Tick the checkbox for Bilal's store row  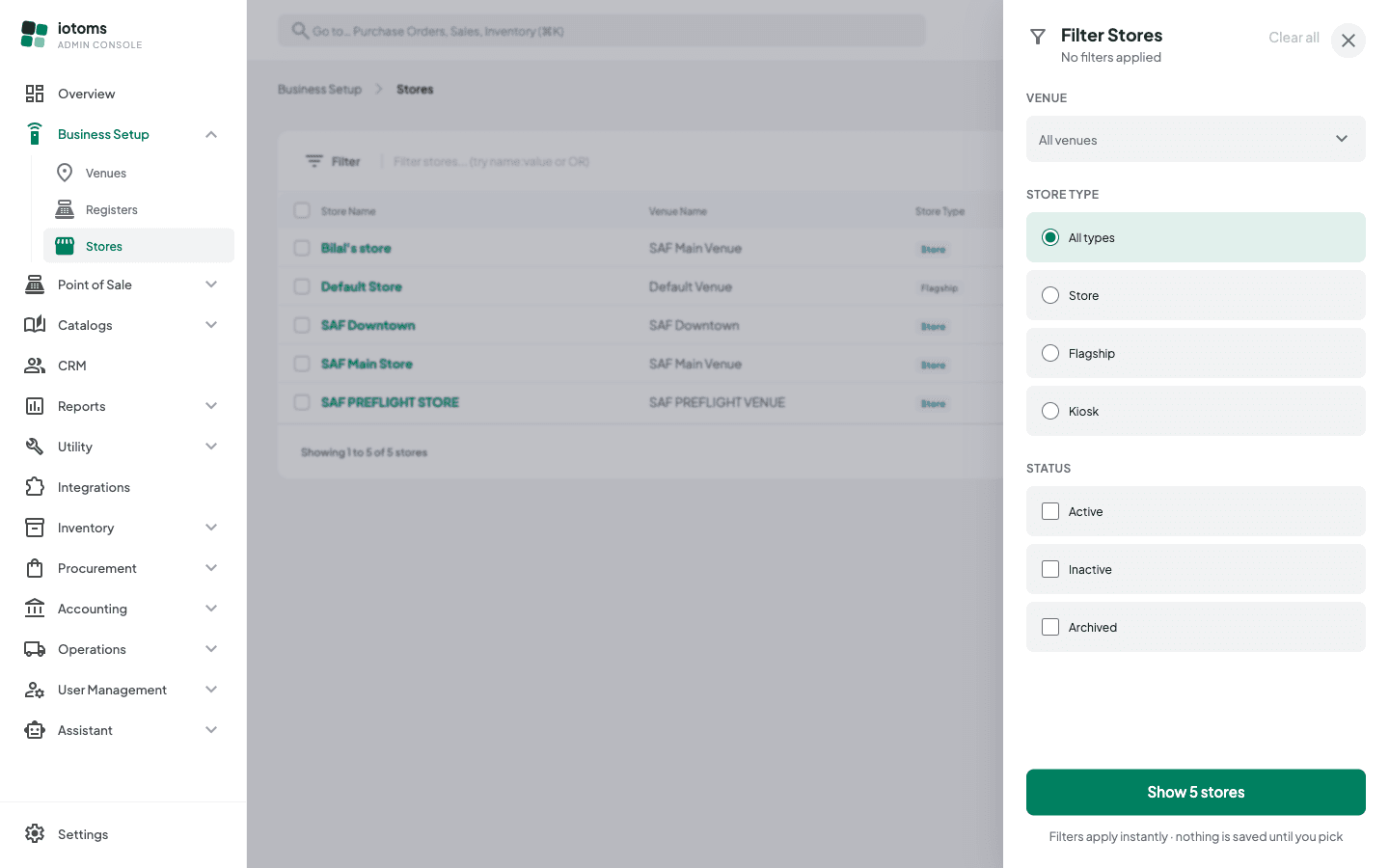(x=302, y=248)
